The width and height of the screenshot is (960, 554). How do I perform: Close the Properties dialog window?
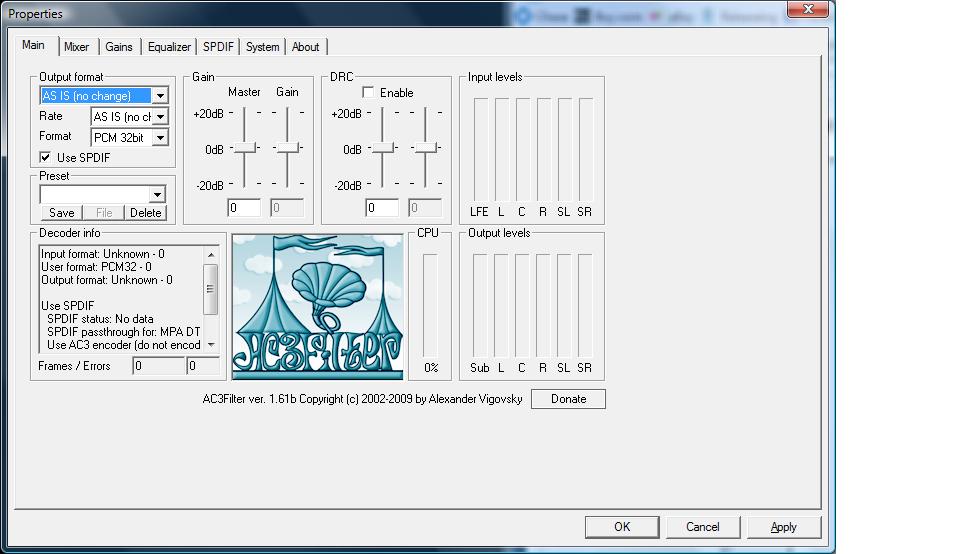807,9
